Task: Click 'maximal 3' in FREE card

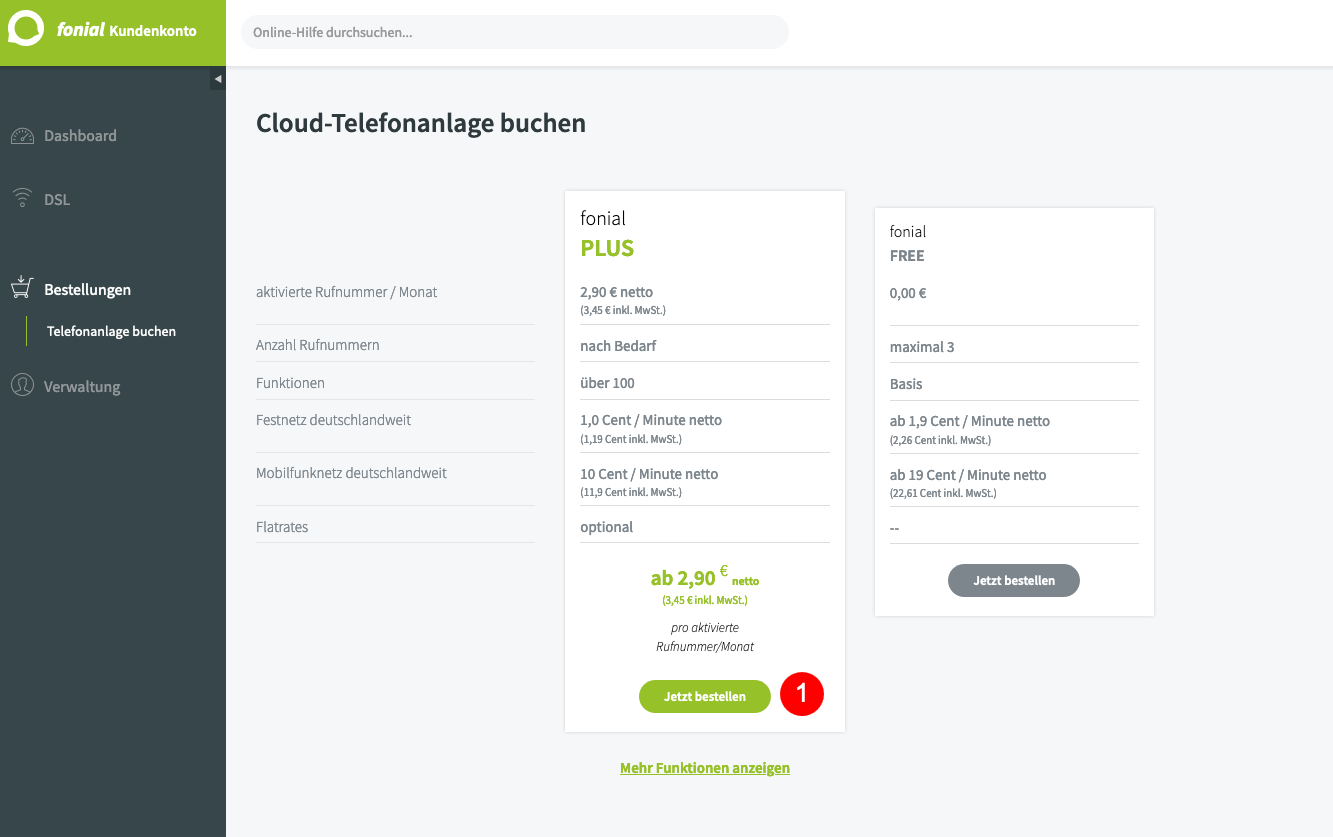Action: (922, 347)
